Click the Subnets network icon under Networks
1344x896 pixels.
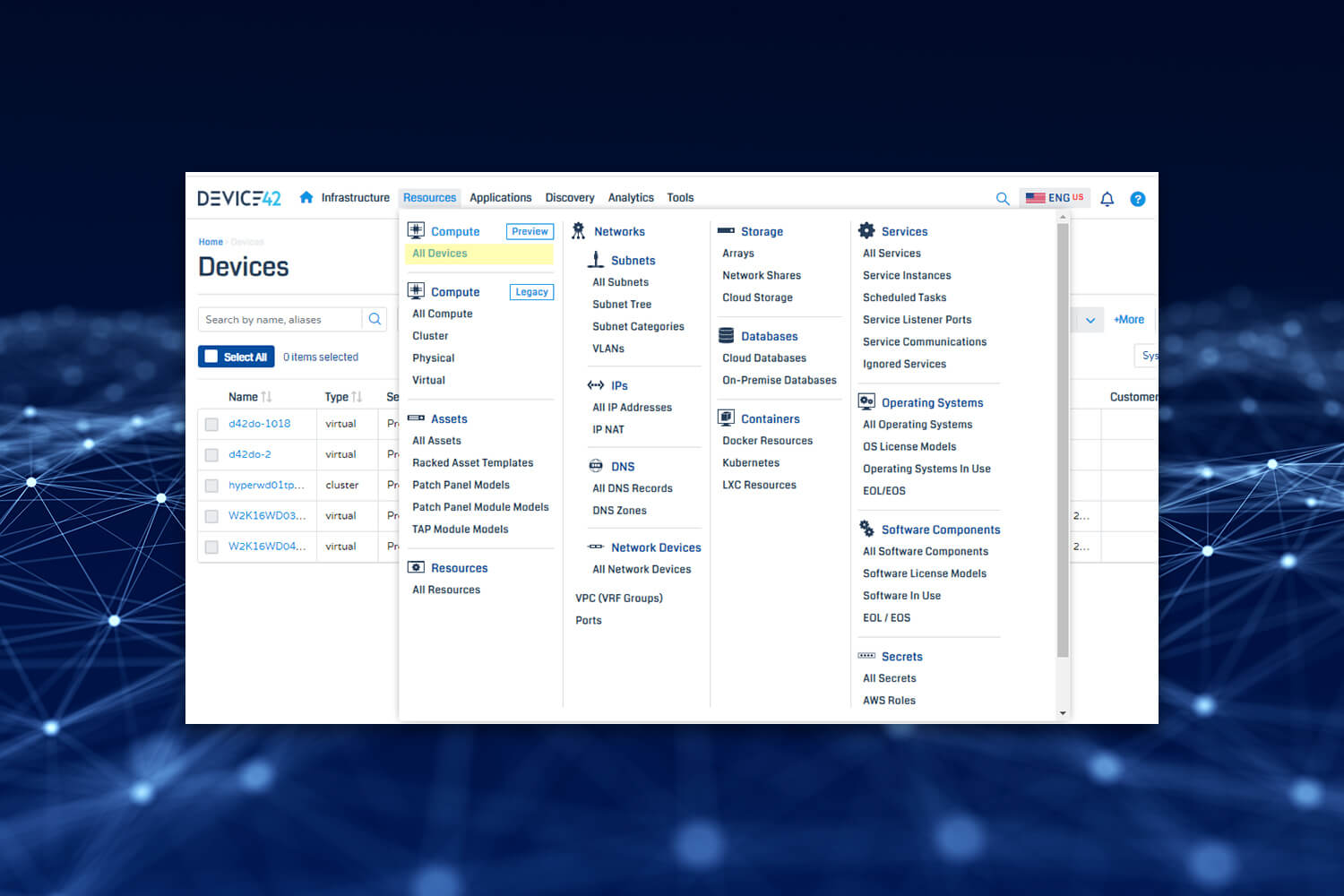[595, 260]
